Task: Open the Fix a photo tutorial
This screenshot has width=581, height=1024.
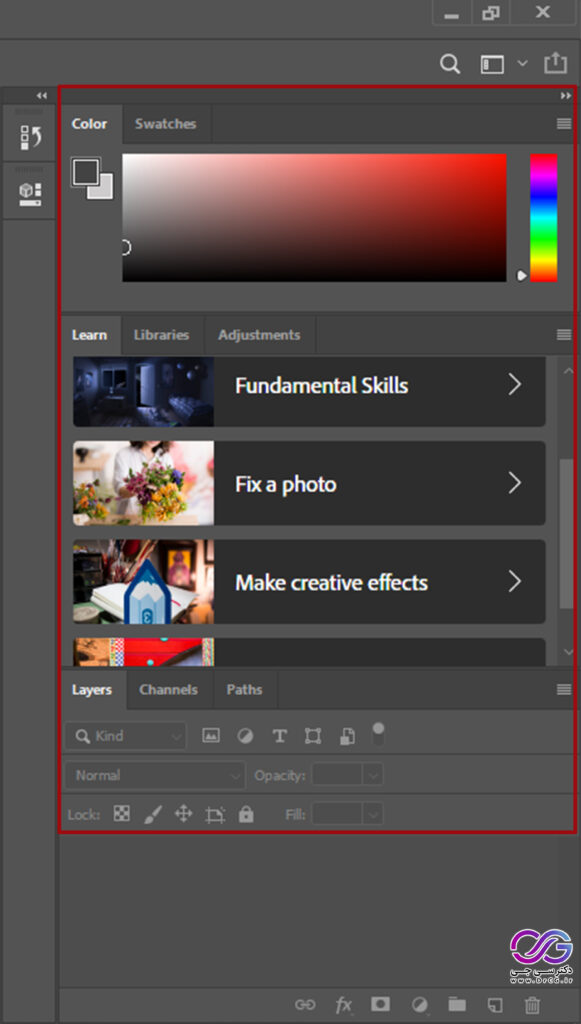Action: pyautogui.click(x=309, y=483)
